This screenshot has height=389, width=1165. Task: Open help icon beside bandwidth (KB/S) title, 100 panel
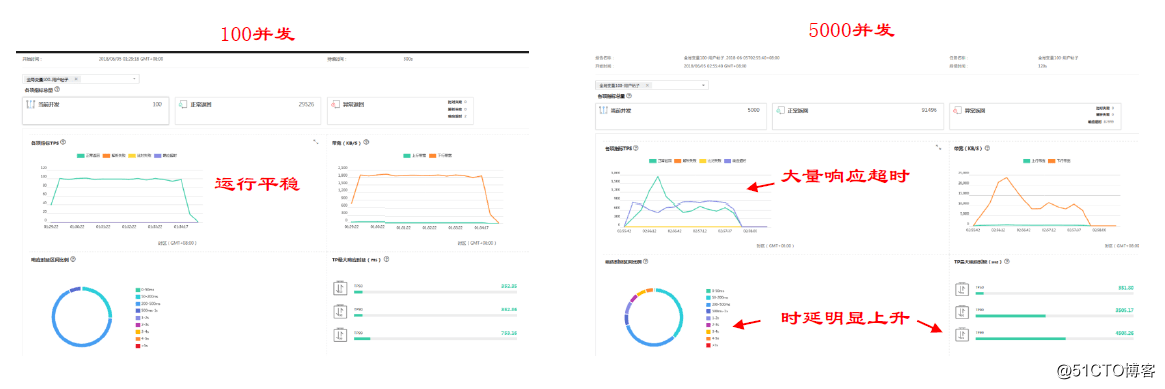(x=366, y=142)
